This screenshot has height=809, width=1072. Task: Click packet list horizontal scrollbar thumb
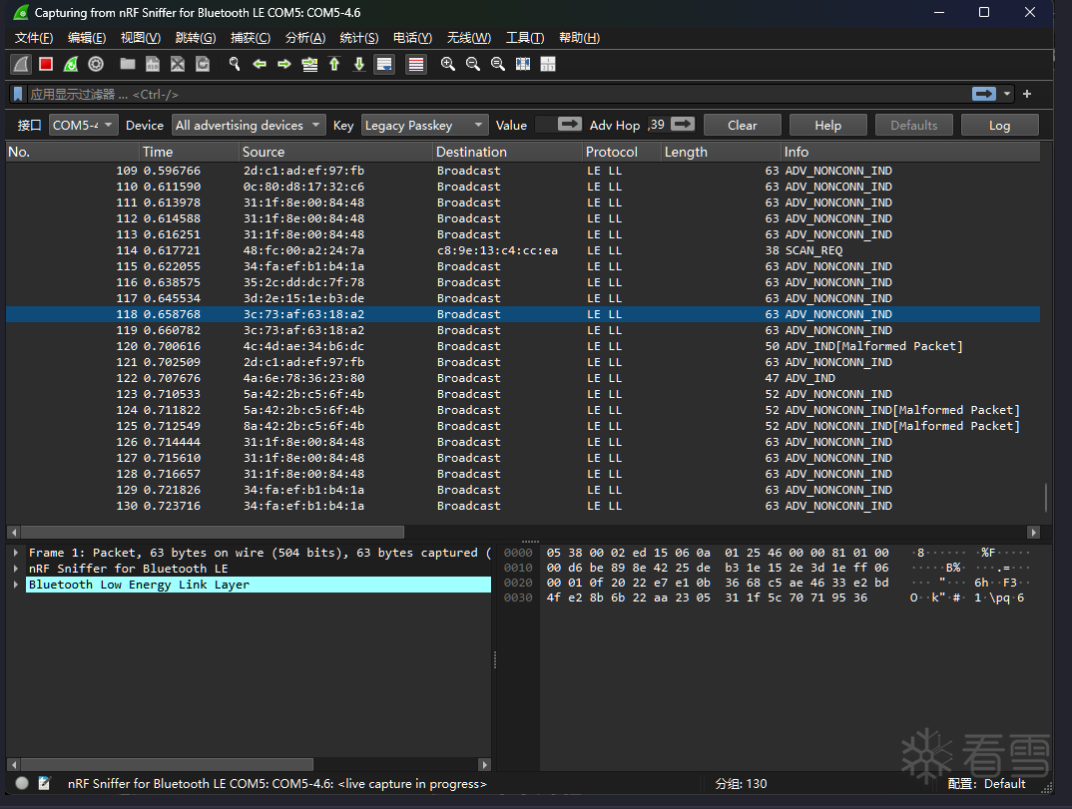point(212,532)
